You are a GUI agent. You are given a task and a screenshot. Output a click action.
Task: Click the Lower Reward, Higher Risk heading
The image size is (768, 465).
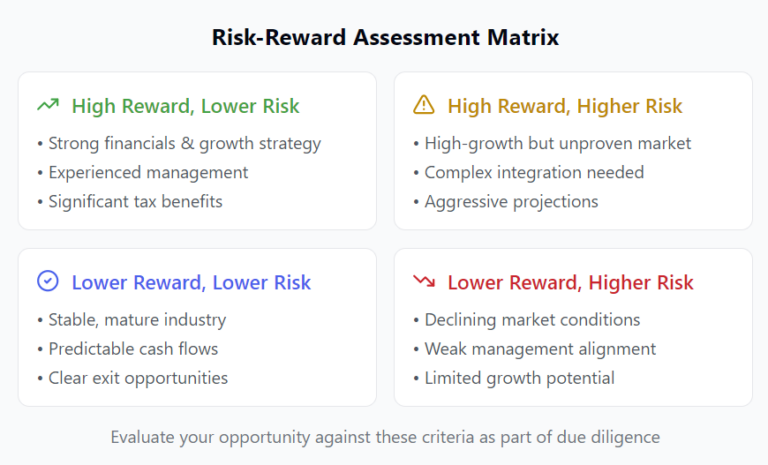coord(570,283)
